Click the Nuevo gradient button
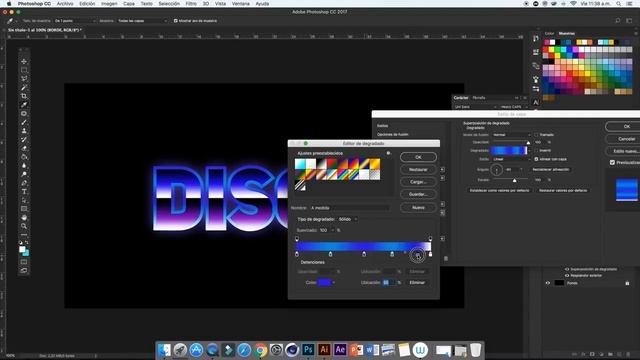Screen dimensions: 640x360 pyautogui.click(x=418, y=208)
